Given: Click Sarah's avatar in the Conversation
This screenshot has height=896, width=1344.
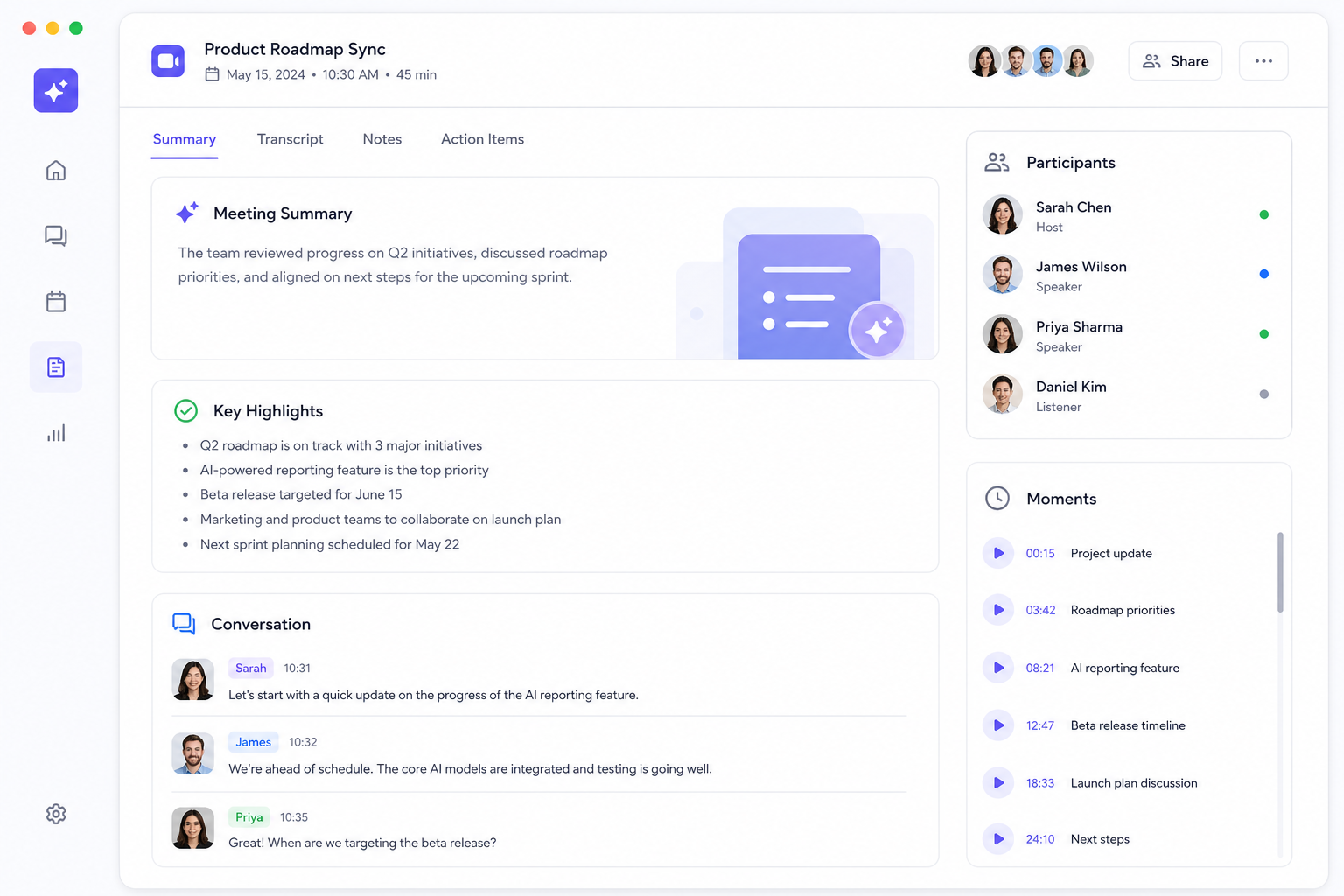Looking at the screenshot, I should tap(192, 680).
